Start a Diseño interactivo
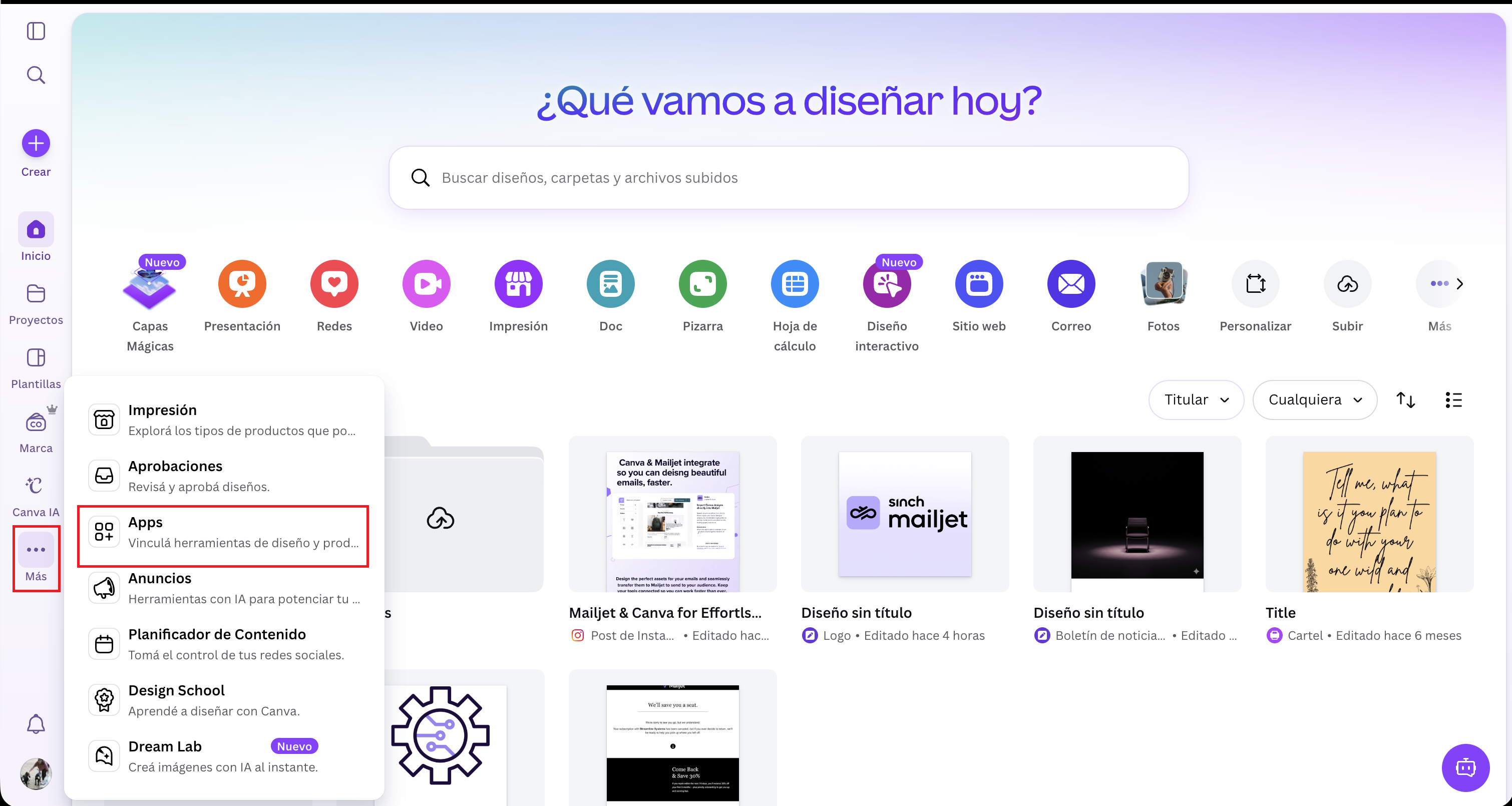 point(887,284)
